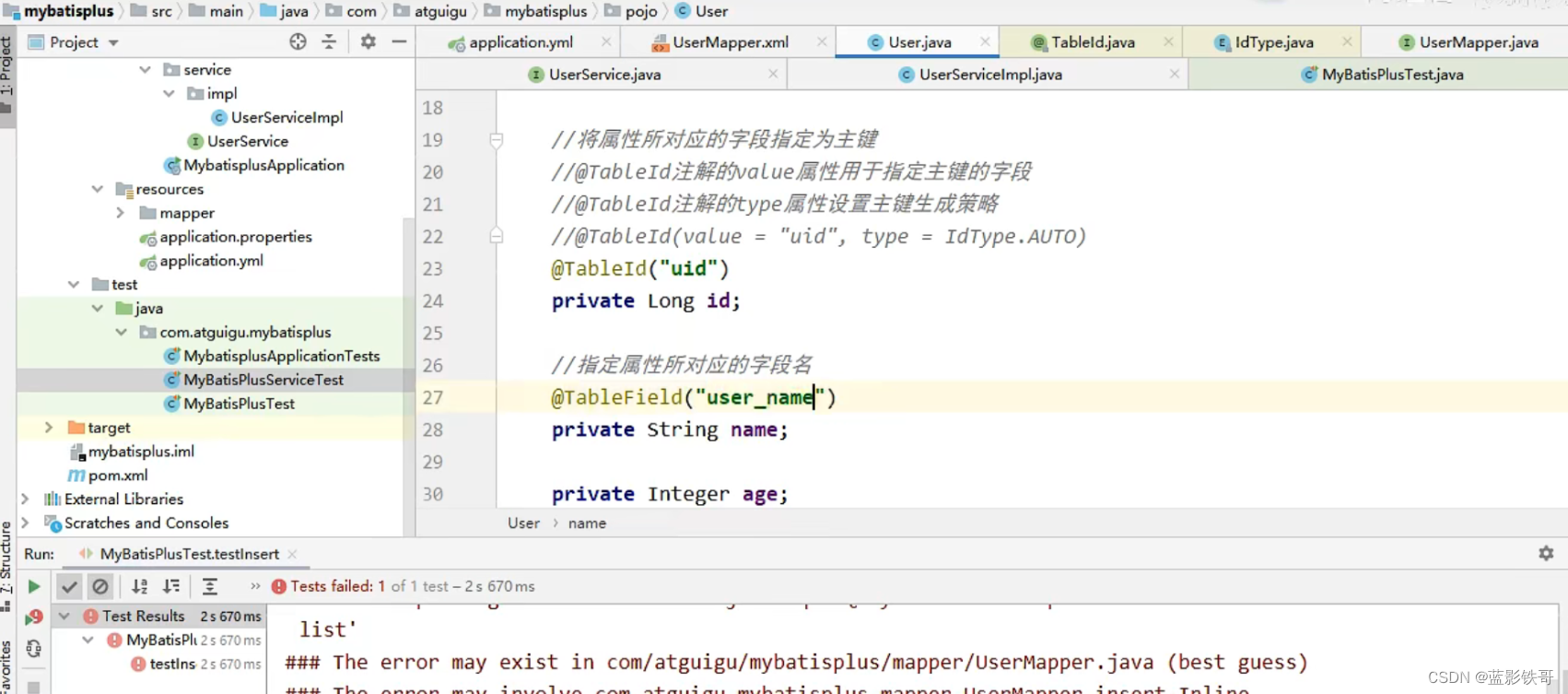Fold comment block at line 19

(x=497, y=140)
